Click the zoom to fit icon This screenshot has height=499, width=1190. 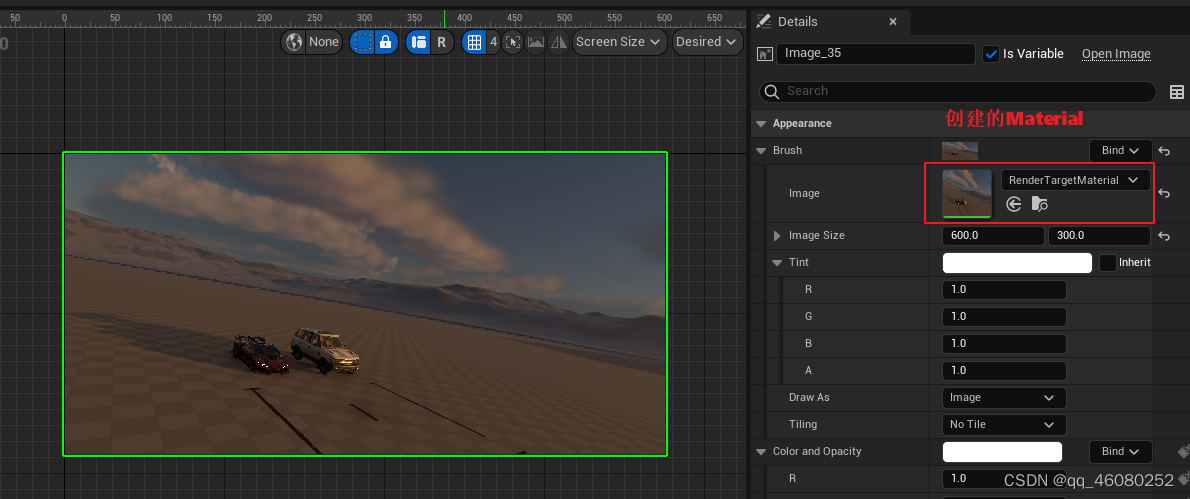click(513, 42)
